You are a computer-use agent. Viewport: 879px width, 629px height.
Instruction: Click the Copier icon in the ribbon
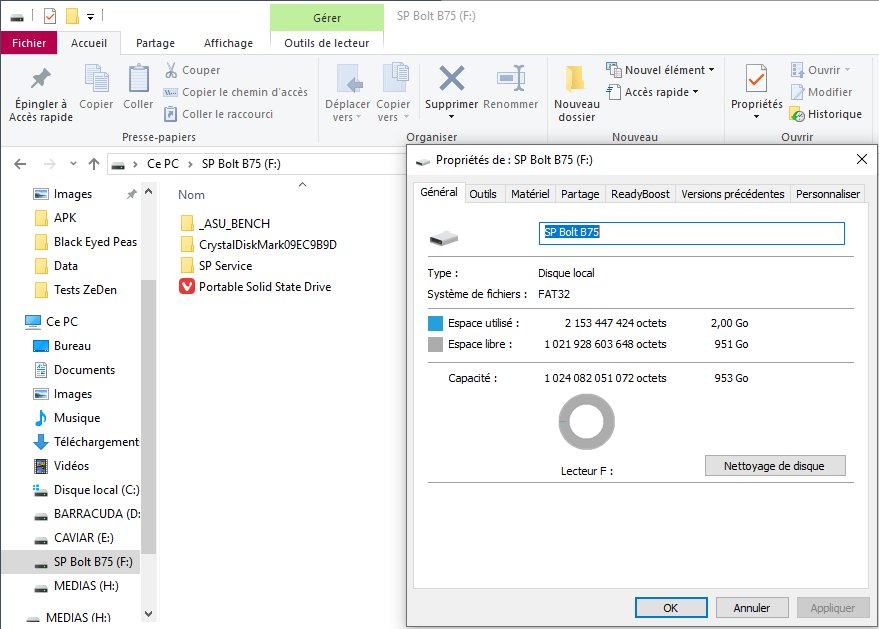click(96, 78)
